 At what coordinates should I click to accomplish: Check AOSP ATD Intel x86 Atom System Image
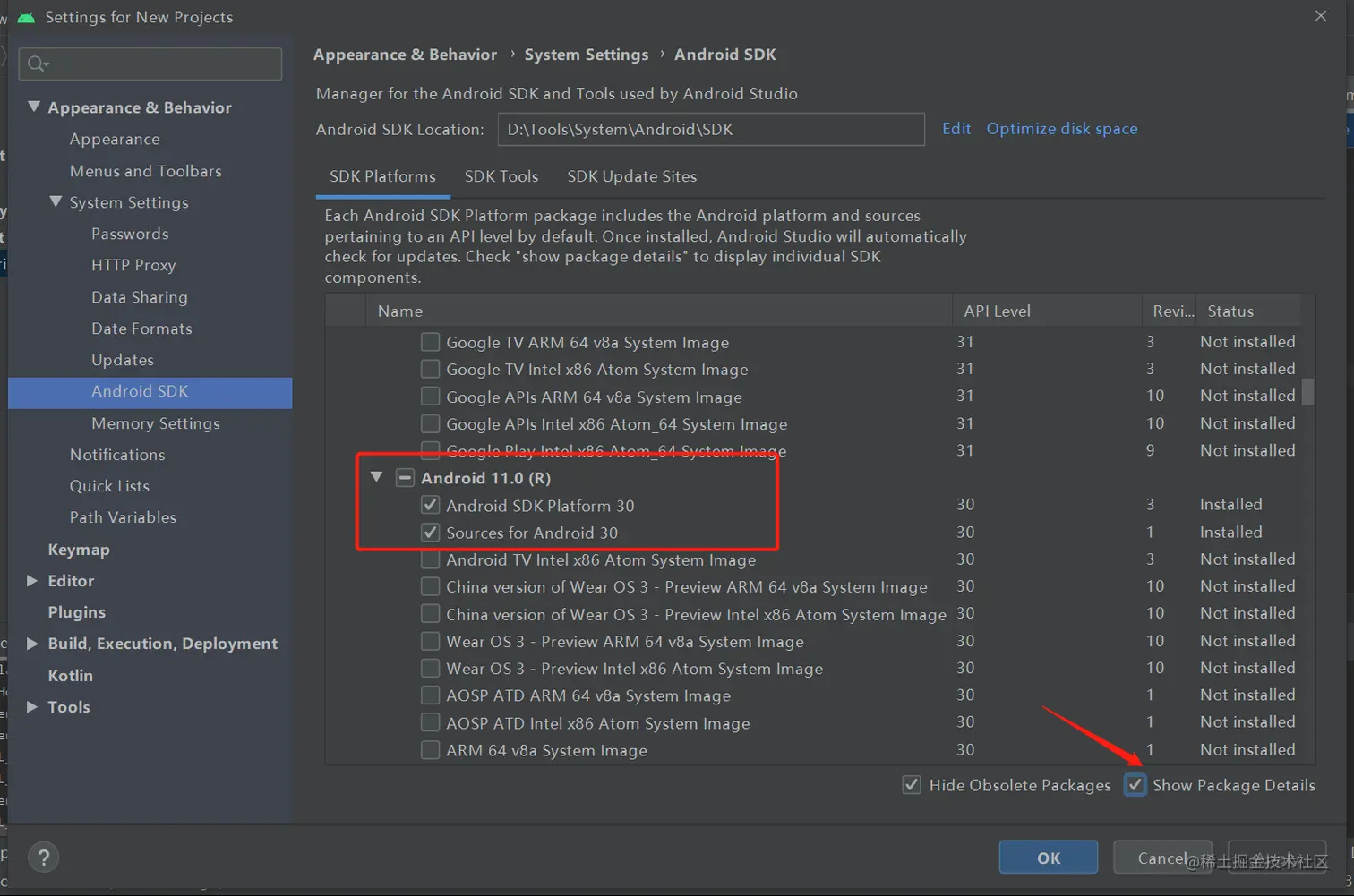pos(431,723)
